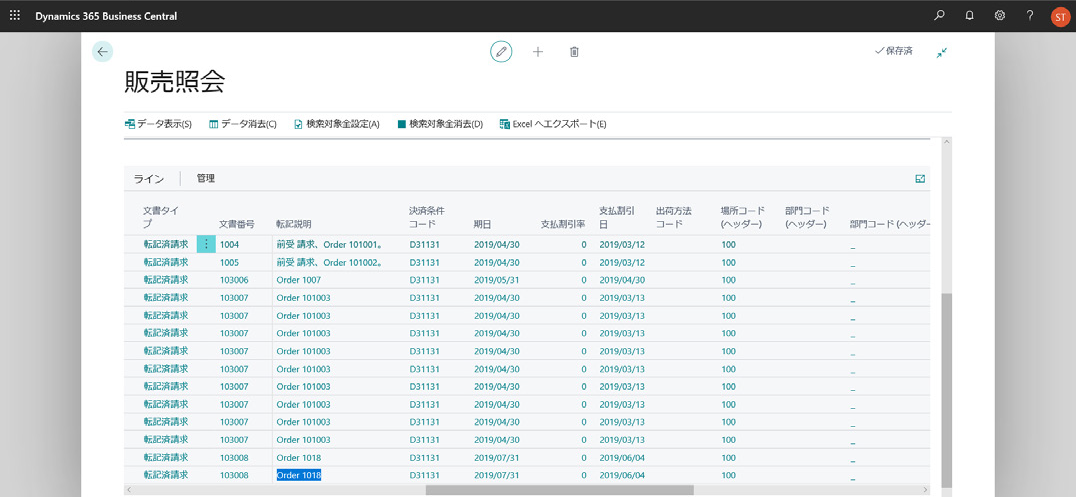
Task: Open row options for document 1004
Action: [206, 244]
